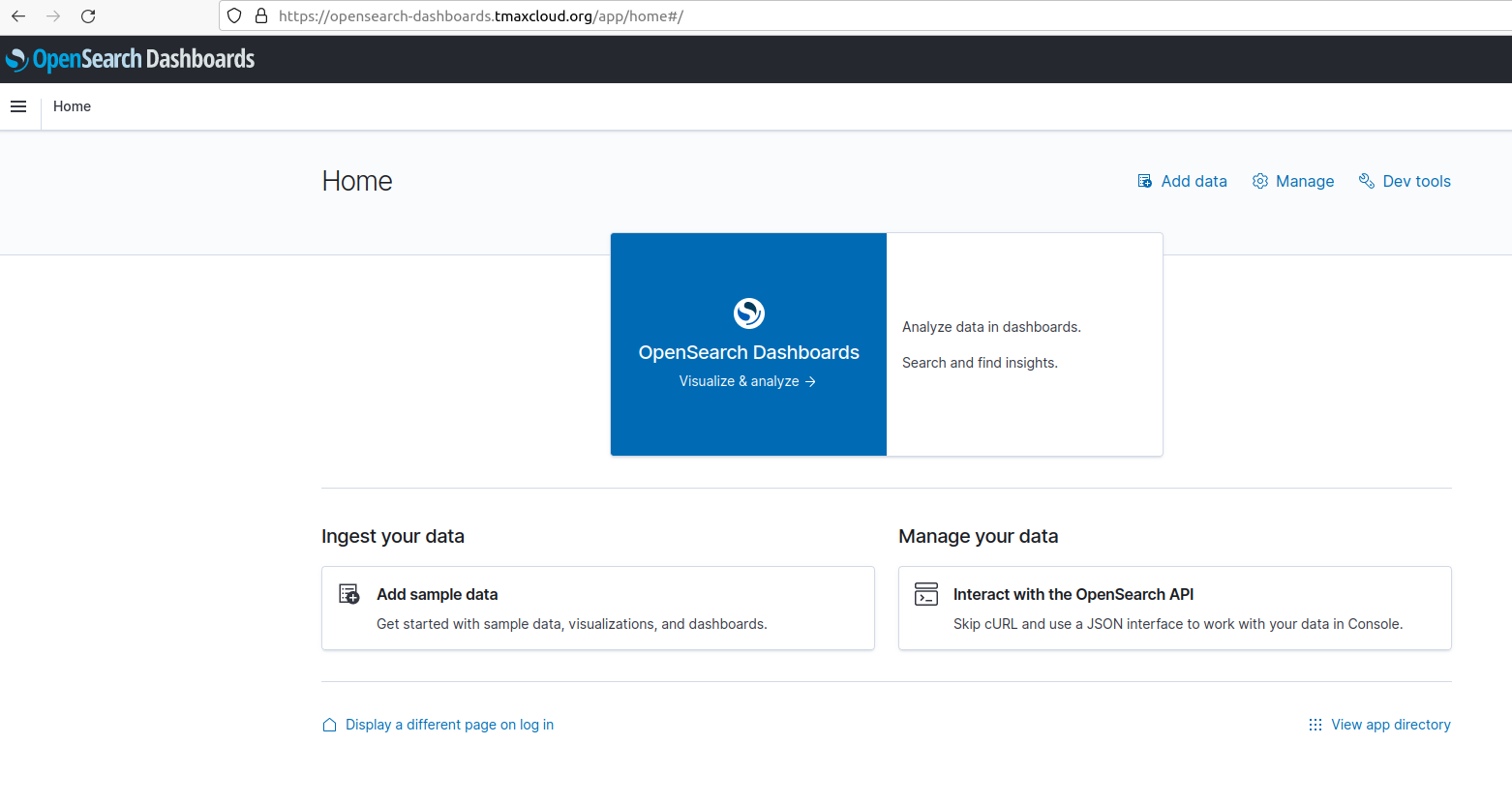
Task: Click the Add data icon
Action: (1145, 181)
